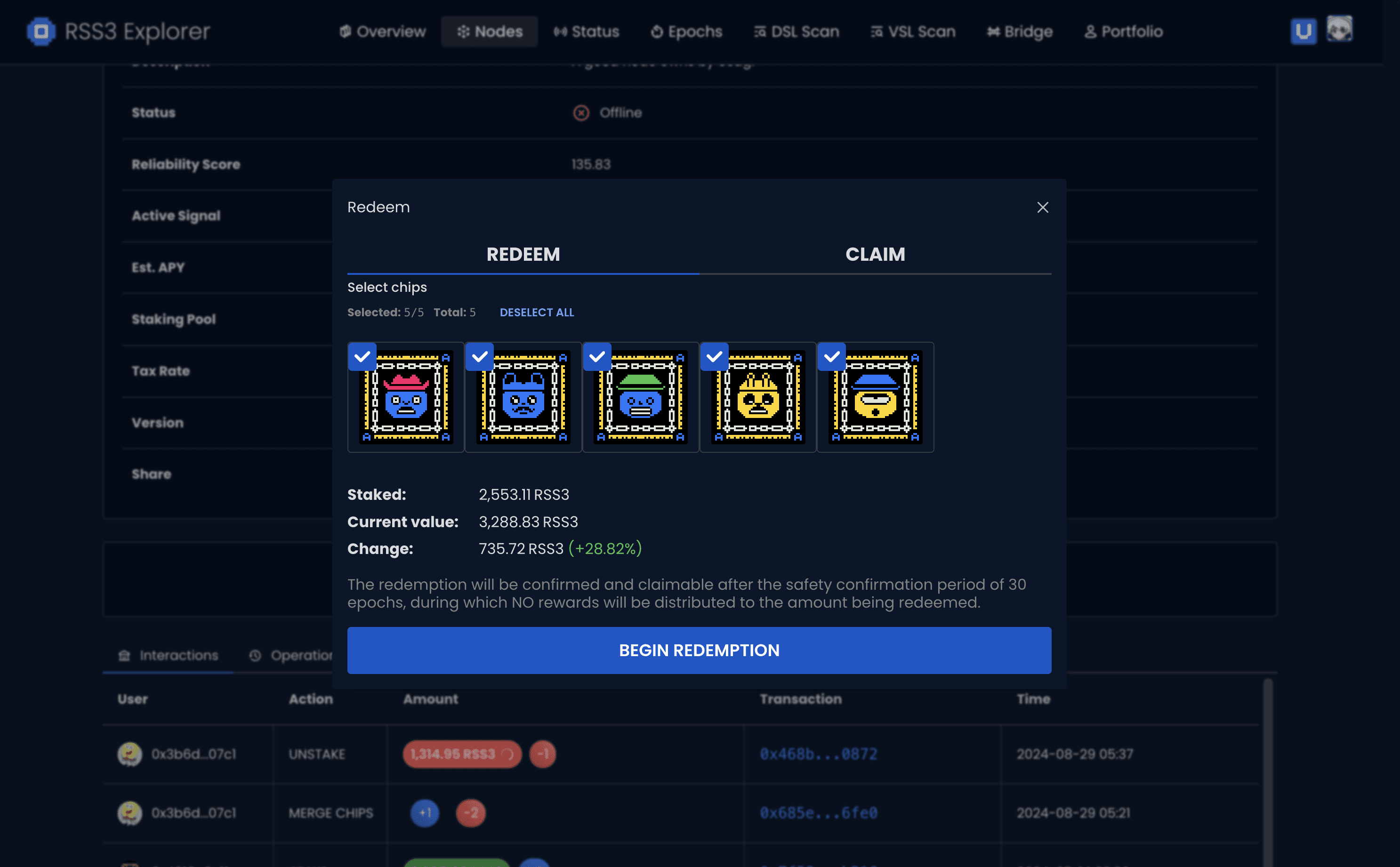Click the RSS3 Explorer logo icon
Screen dimensions: 1400x867
pyautogui.click(x=40, y=31)
